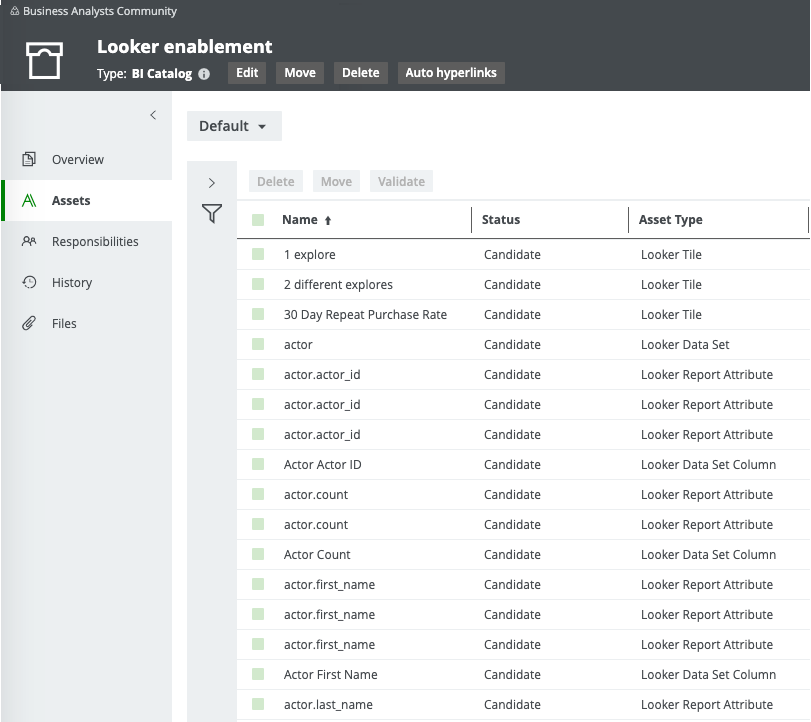Screen dimensions: 811x722
Task: Open the Default view dropdown
Action: click(x=234, y=126)
